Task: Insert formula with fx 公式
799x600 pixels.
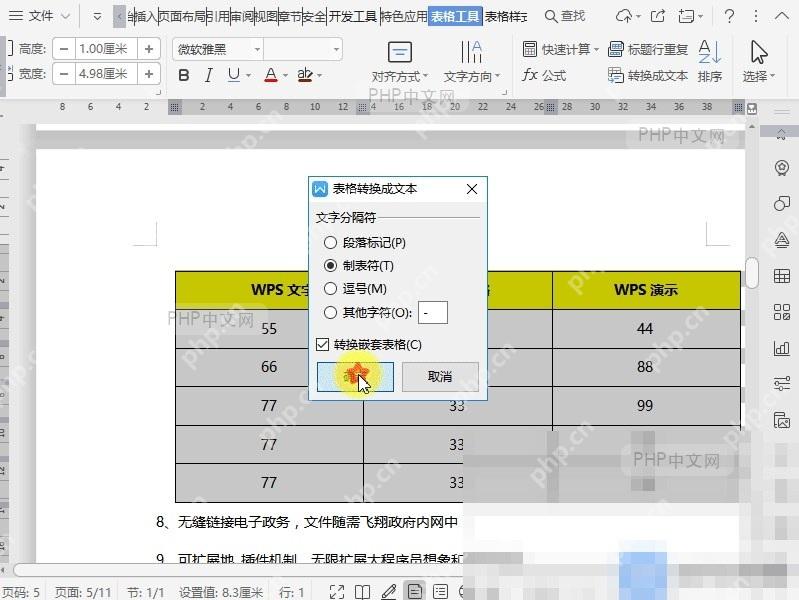Action: click(x=544, y=75)
